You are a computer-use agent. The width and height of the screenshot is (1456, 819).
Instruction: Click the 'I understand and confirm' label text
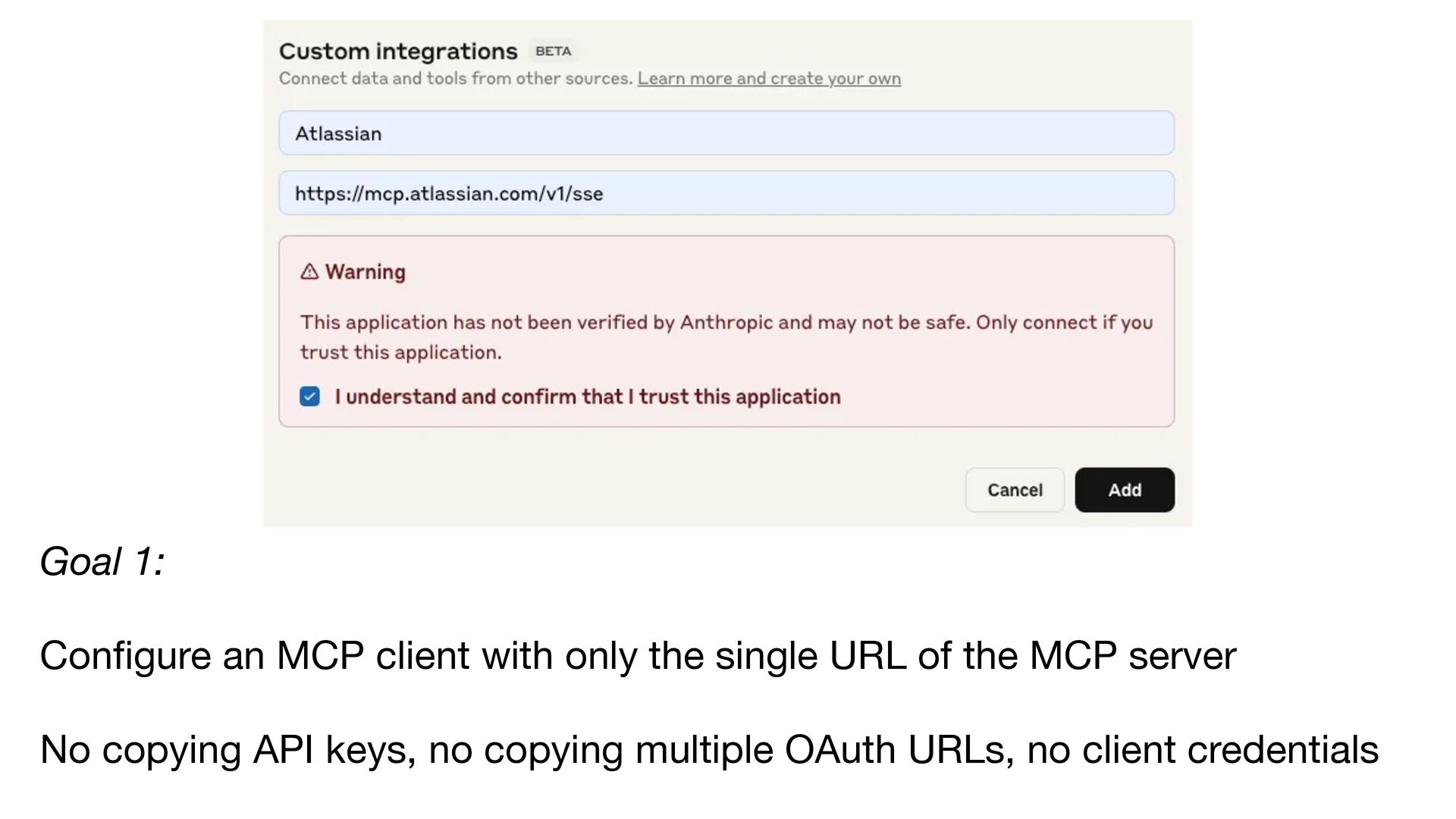(588, 397)
